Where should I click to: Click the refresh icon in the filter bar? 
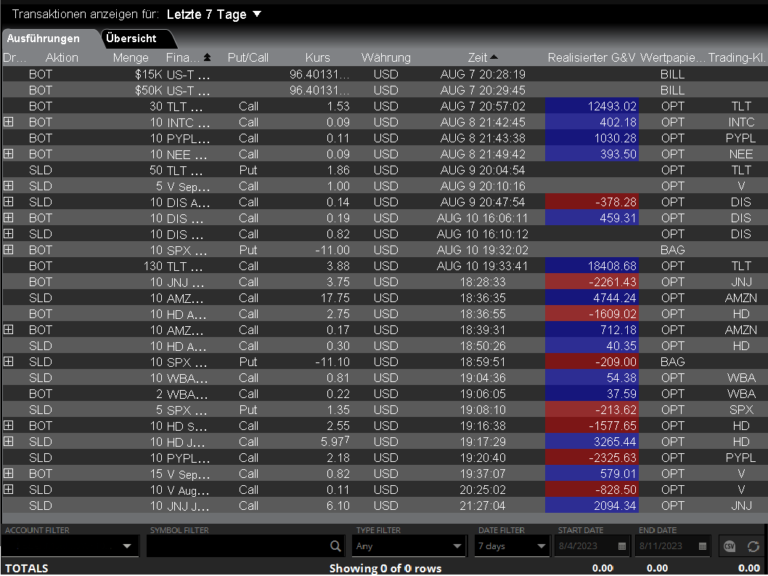point(751,546)
